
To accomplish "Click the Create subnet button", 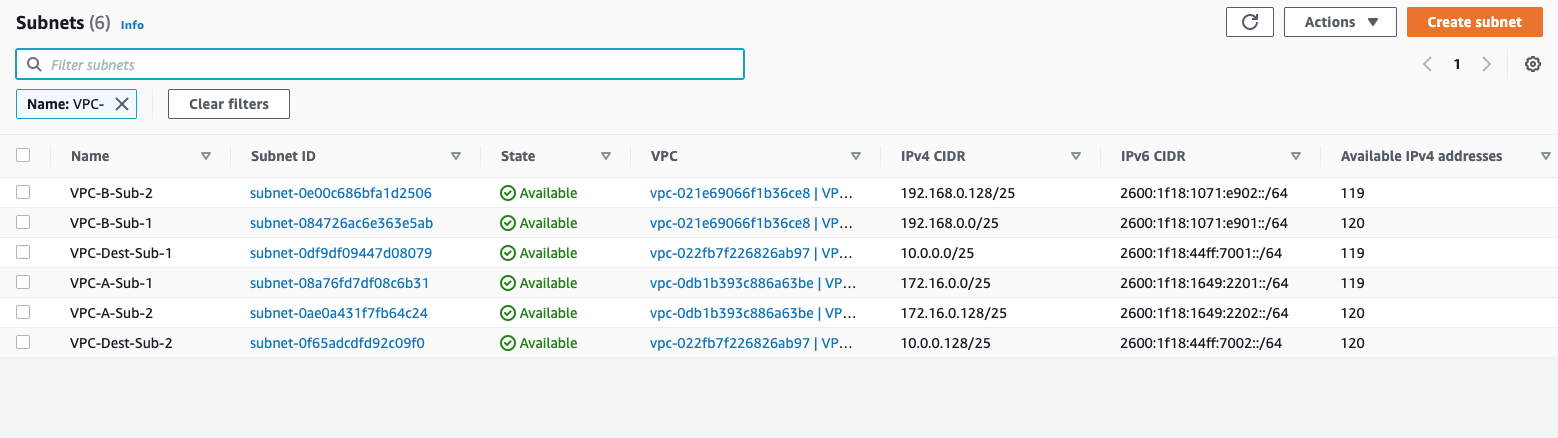I will 1474,22.
